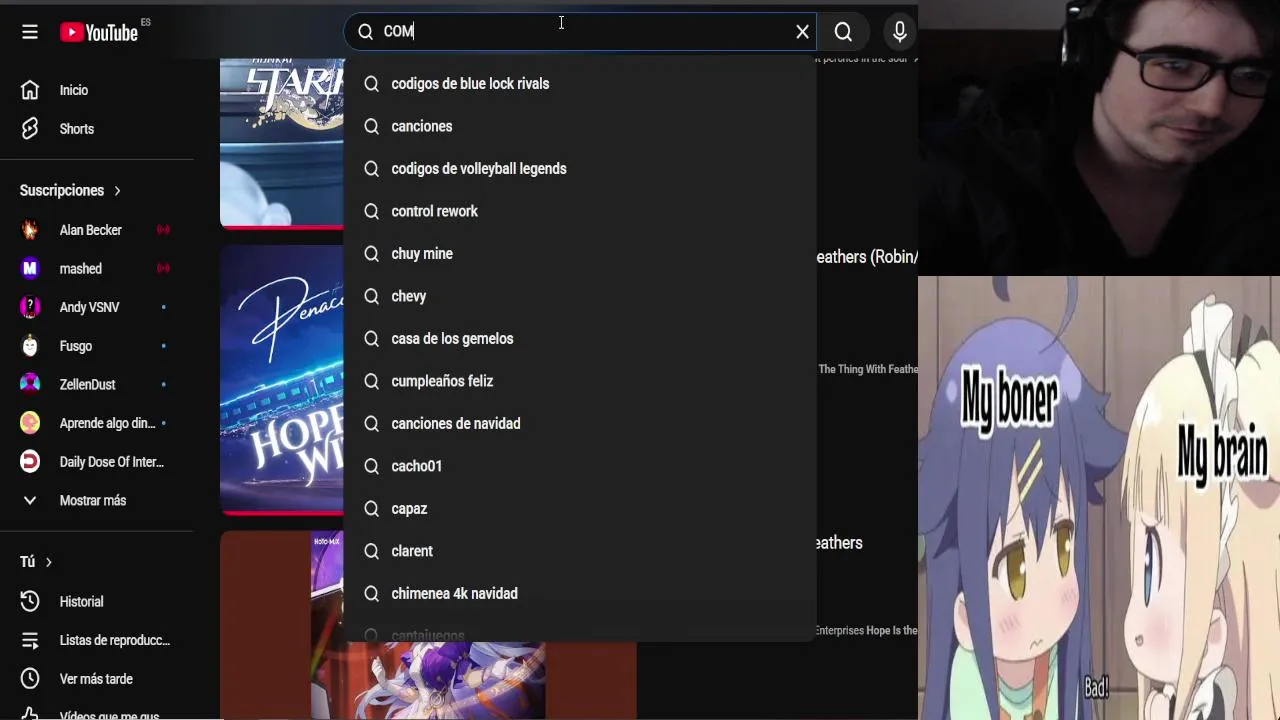Expand the Tú section
Image resolution: width=1280 pixels, height=720 pixels.
[x=36, y=562]
